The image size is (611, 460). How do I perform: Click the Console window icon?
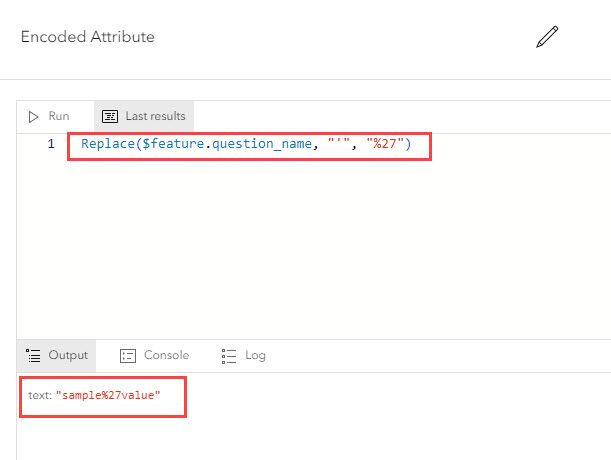click(x=127, y=355)
